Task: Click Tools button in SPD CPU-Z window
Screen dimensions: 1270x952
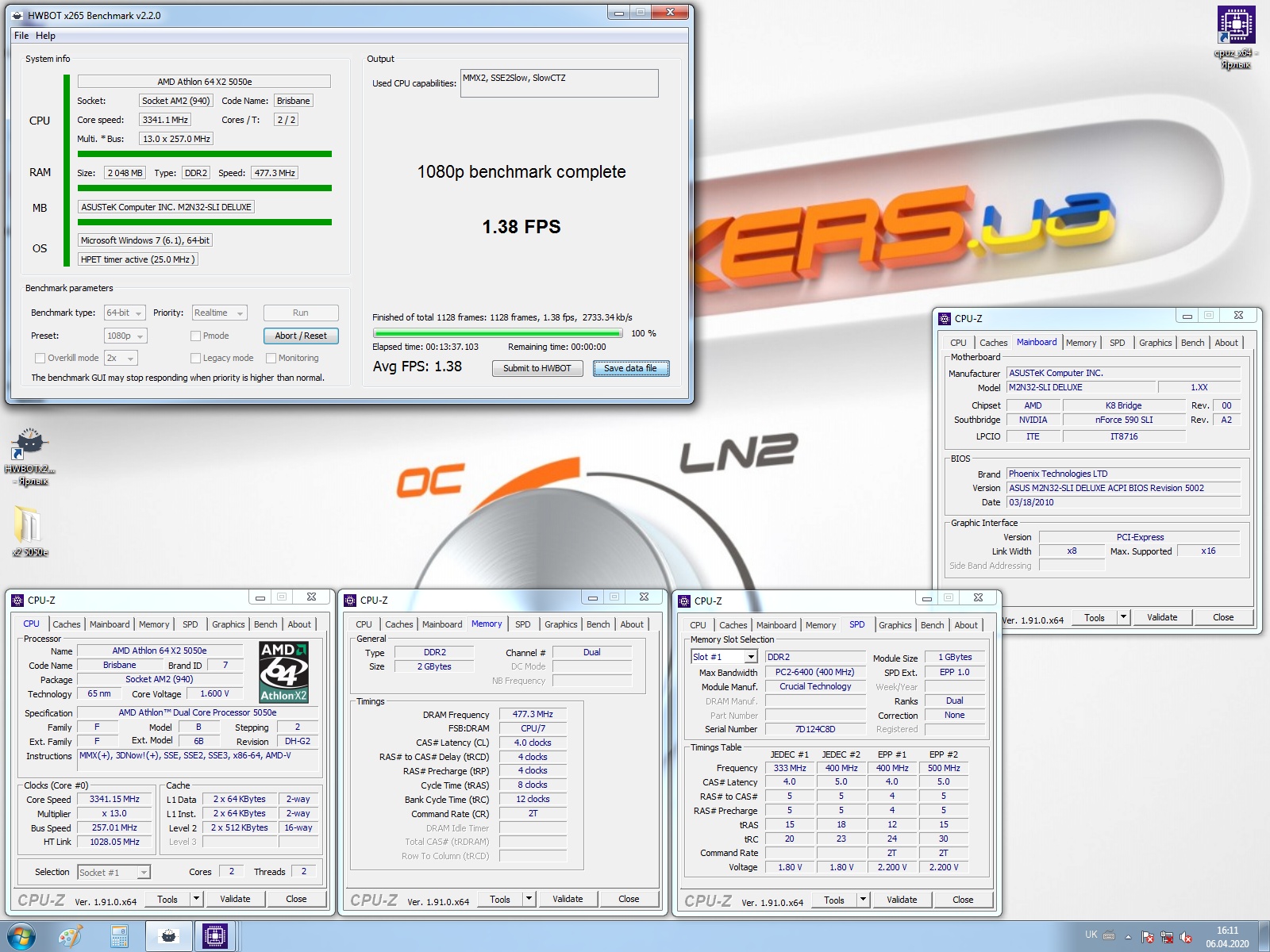Action: tap(834, 900)
